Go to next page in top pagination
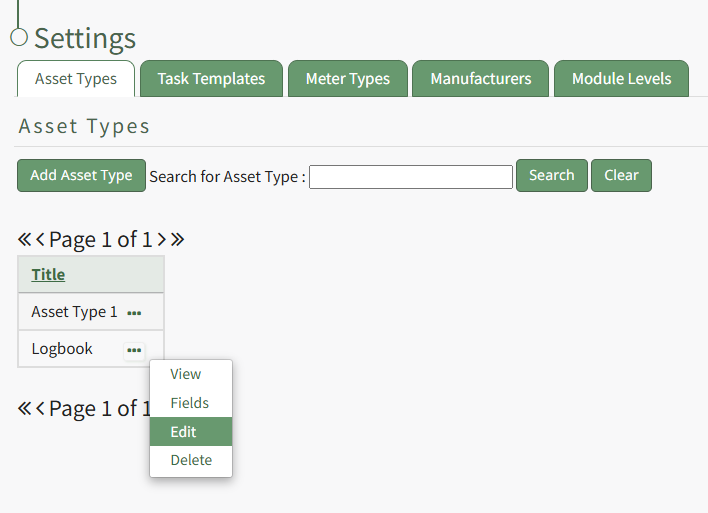Image resolution: width=708 pixels, height=513 pixels. (x=162, y=240)
